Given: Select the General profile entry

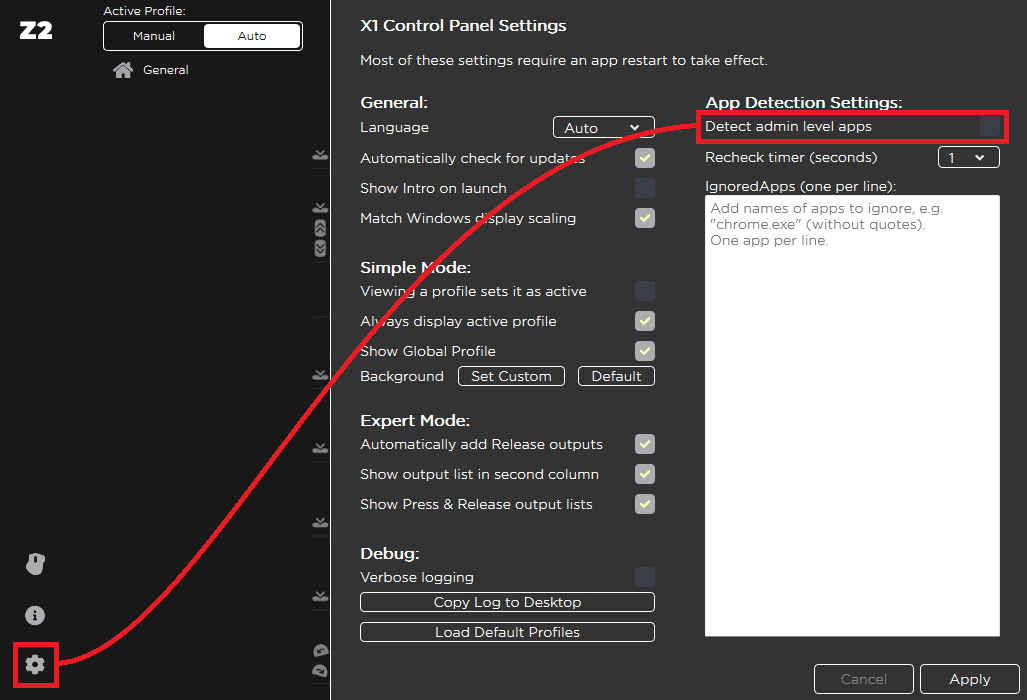Looking at the screenshot, I should (166, 70).
